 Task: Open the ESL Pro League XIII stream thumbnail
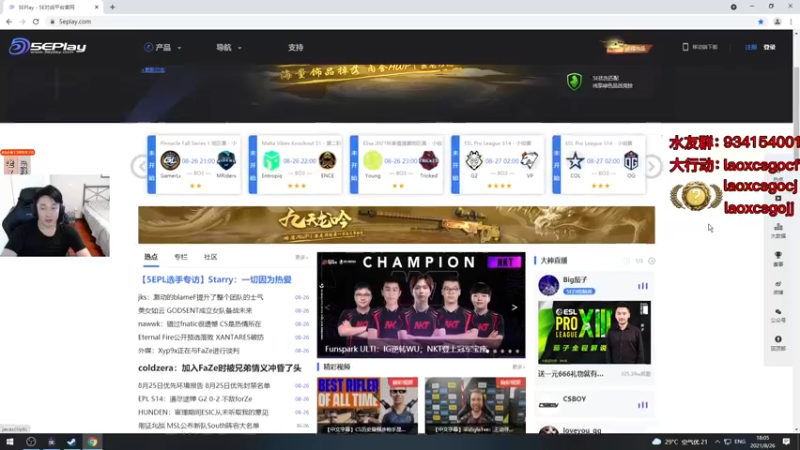click(594, 332)
